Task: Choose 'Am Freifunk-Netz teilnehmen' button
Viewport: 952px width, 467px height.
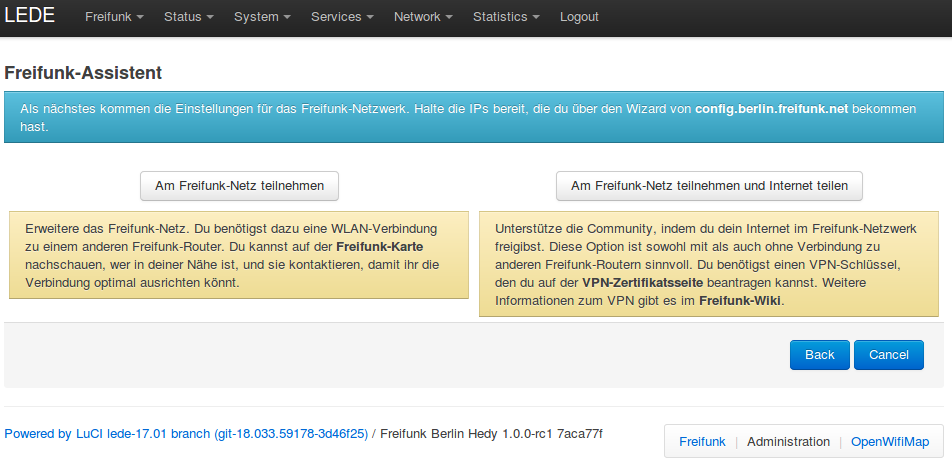Action: (239, 186)
